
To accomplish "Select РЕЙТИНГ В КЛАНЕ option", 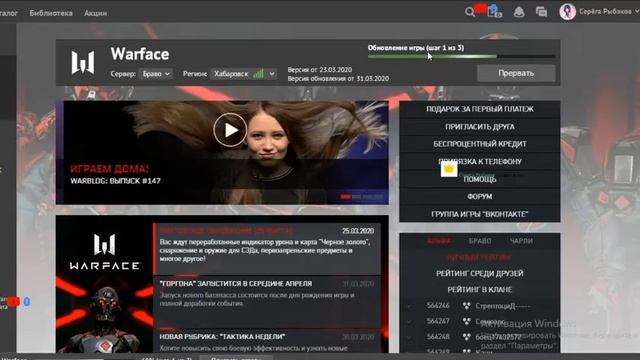I will 480,289.
